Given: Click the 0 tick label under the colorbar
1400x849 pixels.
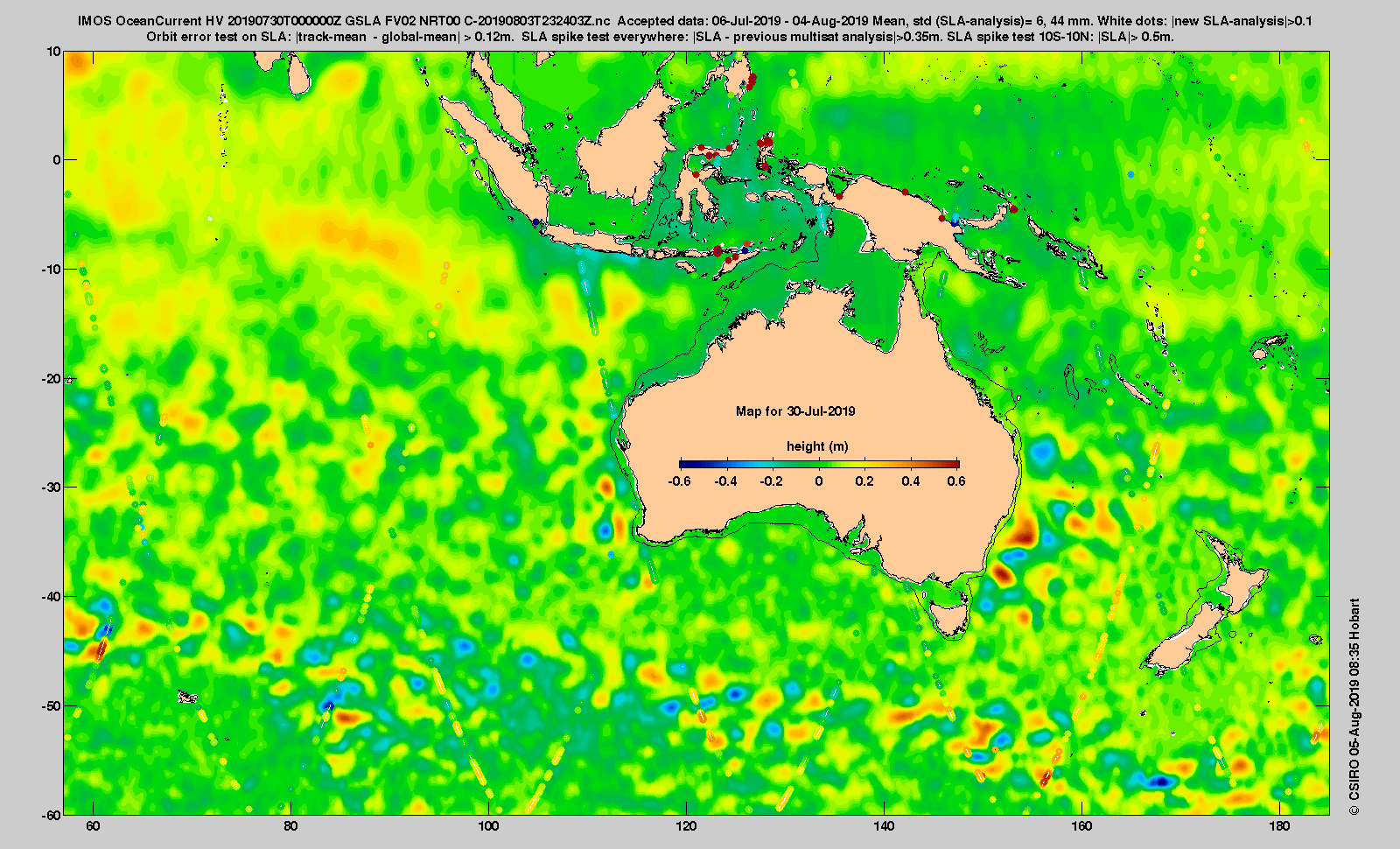Looking at the screenshot, I should (819, 481).
